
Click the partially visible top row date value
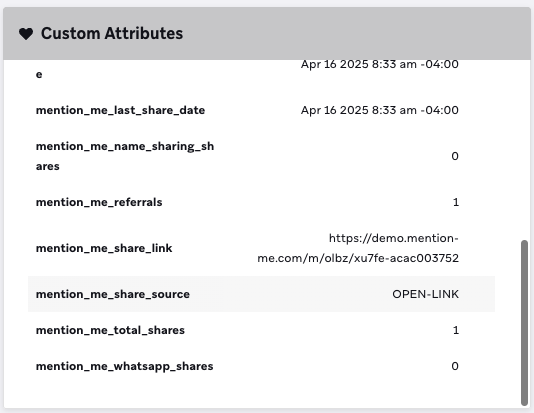click(x=379, y=64)
